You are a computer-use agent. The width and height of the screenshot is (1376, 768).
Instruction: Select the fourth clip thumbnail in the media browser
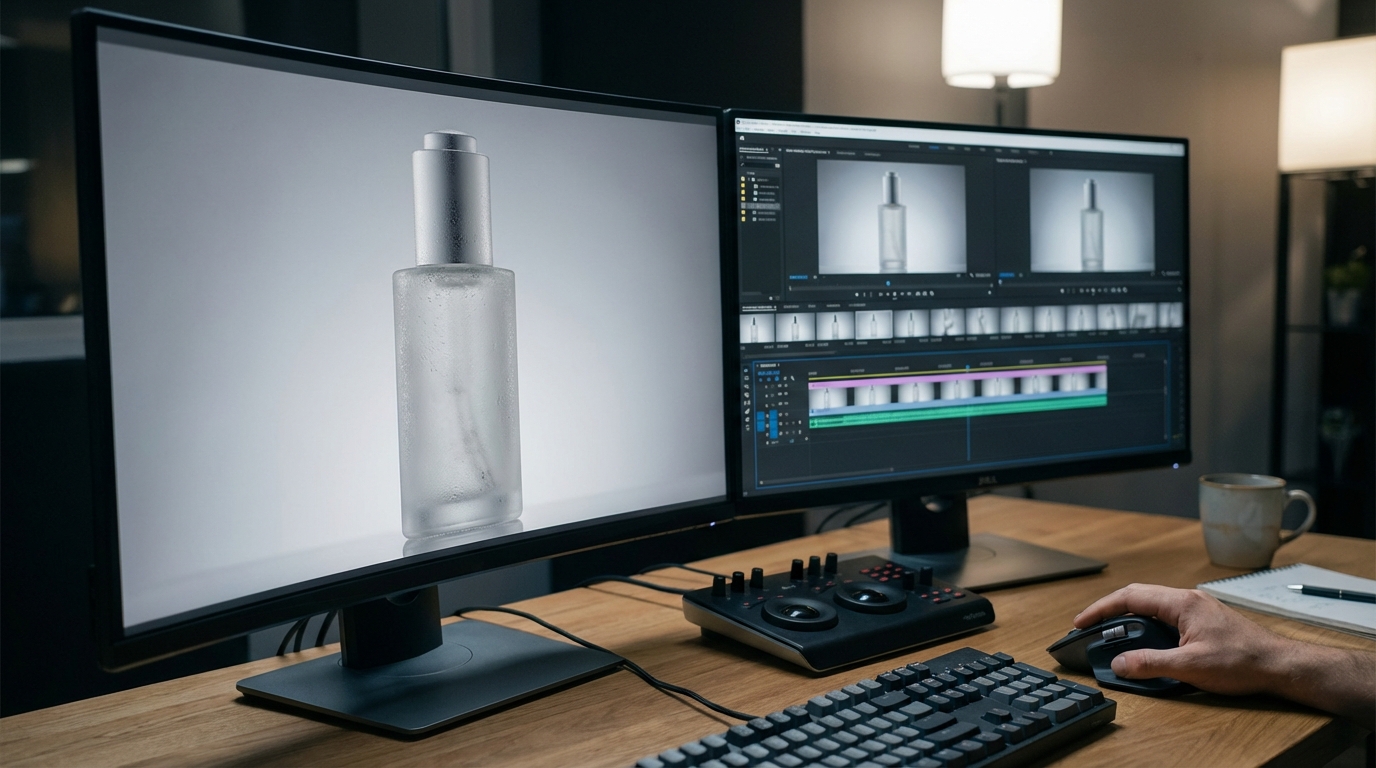click(873, 323)
